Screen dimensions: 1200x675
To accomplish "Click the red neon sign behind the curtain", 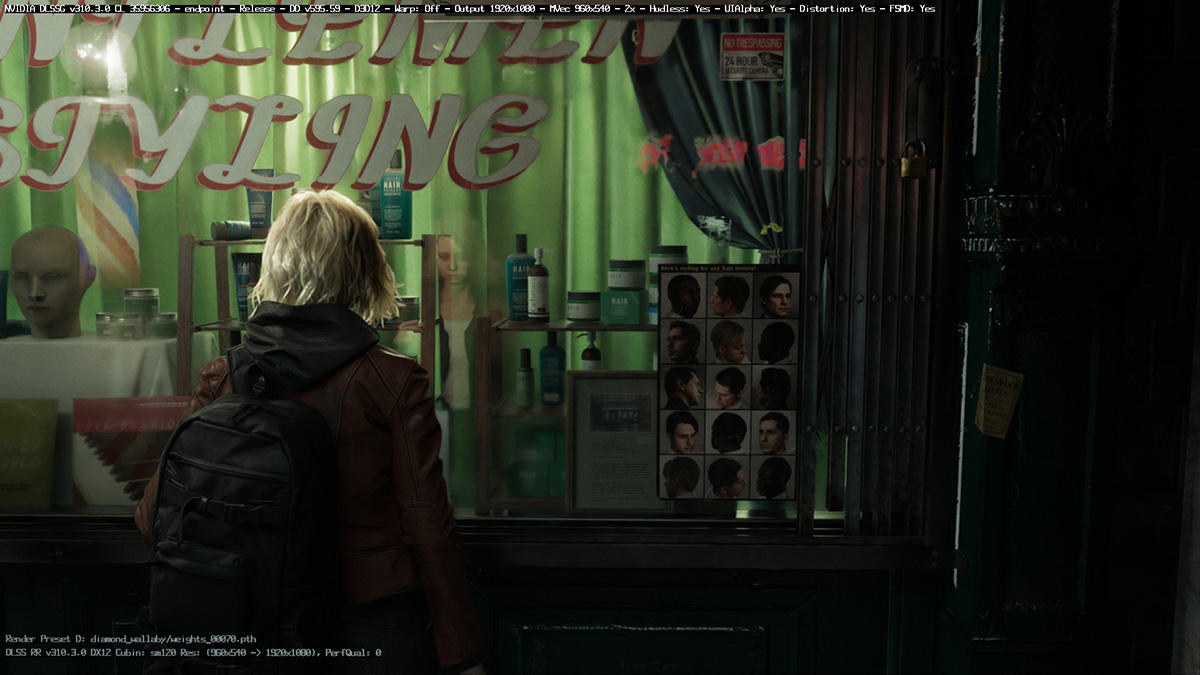I will click(x=721, y=152).
